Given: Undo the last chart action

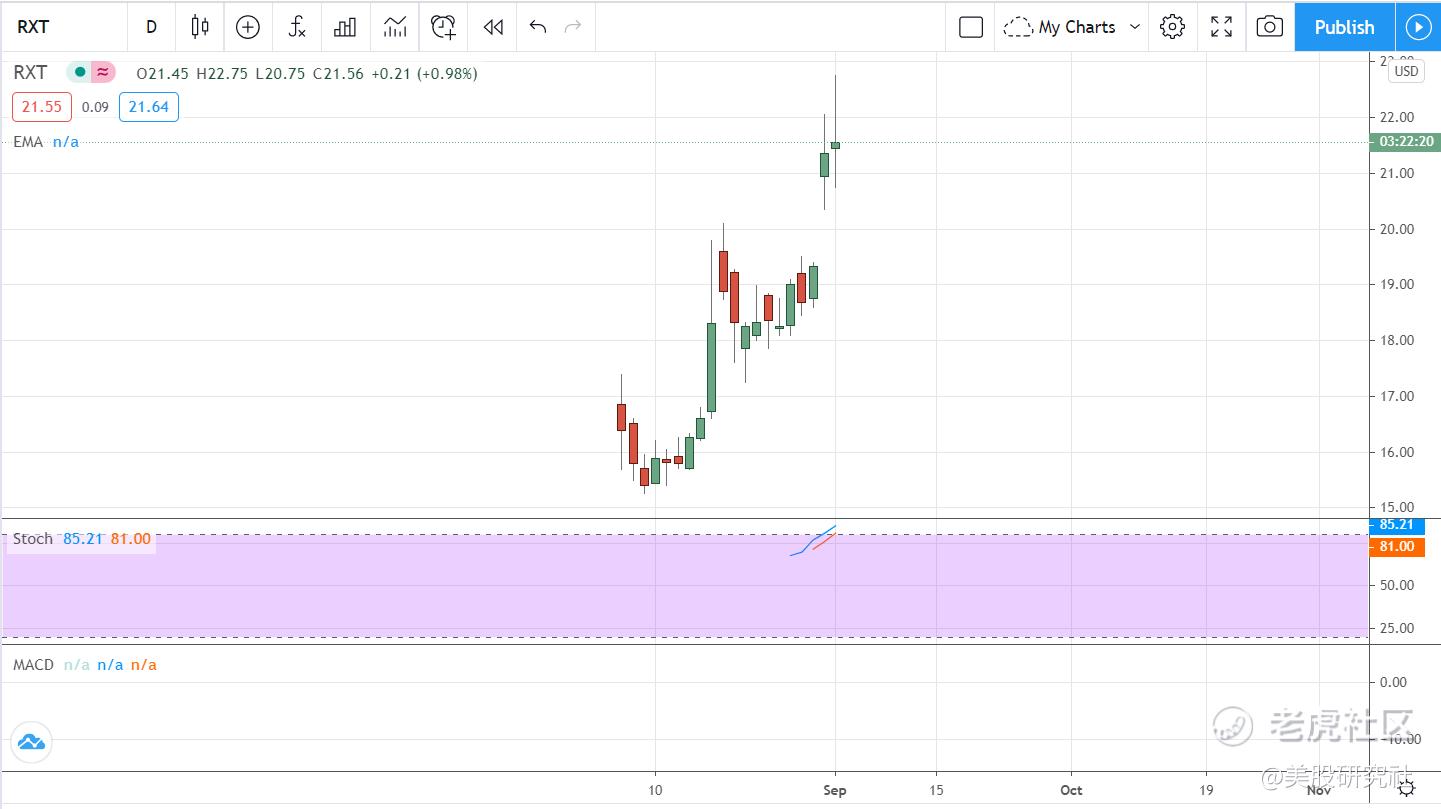Looking at the screenshot, I should tap(538, 27).
